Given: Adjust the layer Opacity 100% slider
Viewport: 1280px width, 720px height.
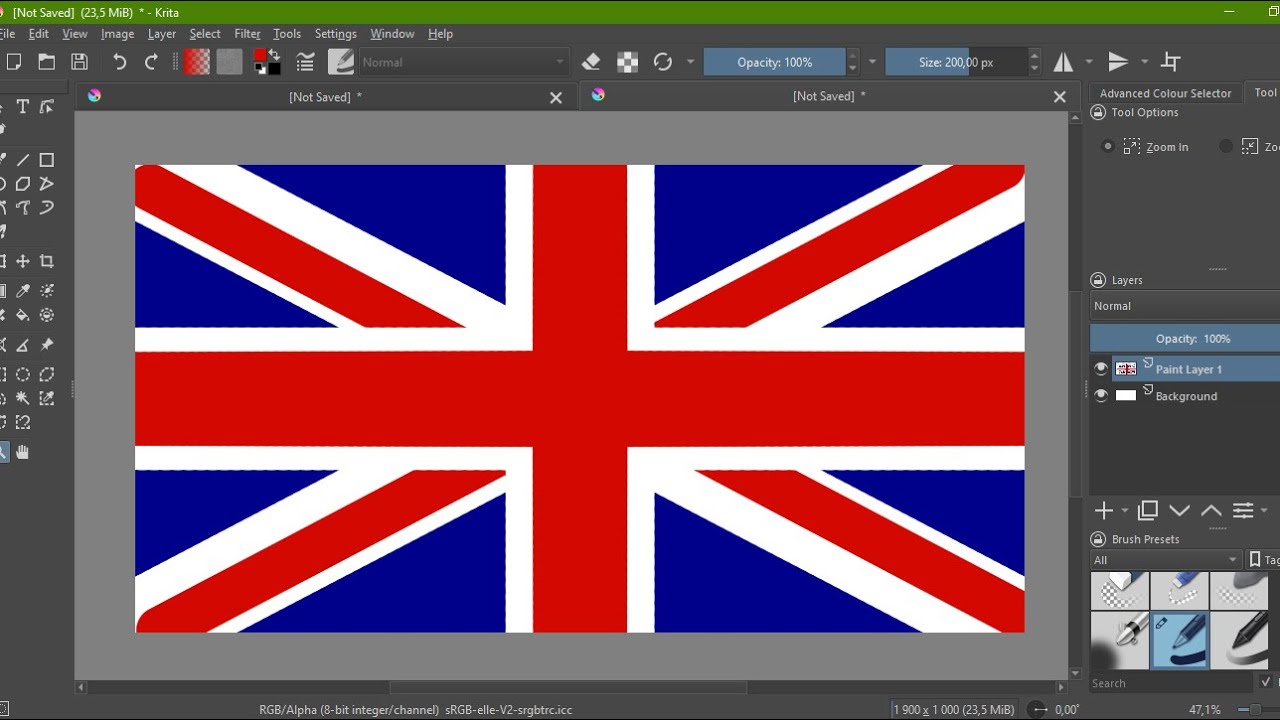Looking at the screenshot, I should point(1185,338).
